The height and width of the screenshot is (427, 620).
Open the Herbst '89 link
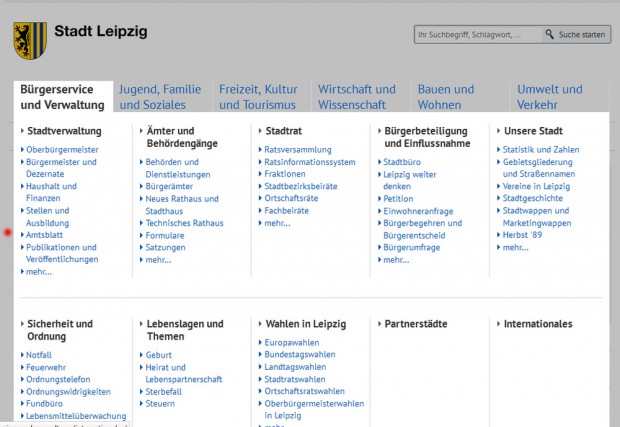(x=522, y=235)
